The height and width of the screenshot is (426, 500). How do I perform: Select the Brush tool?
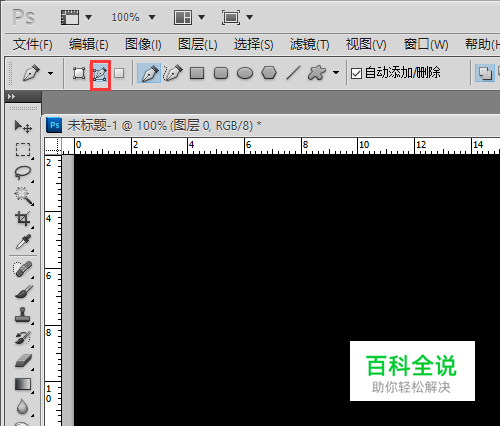coord(24,292)
